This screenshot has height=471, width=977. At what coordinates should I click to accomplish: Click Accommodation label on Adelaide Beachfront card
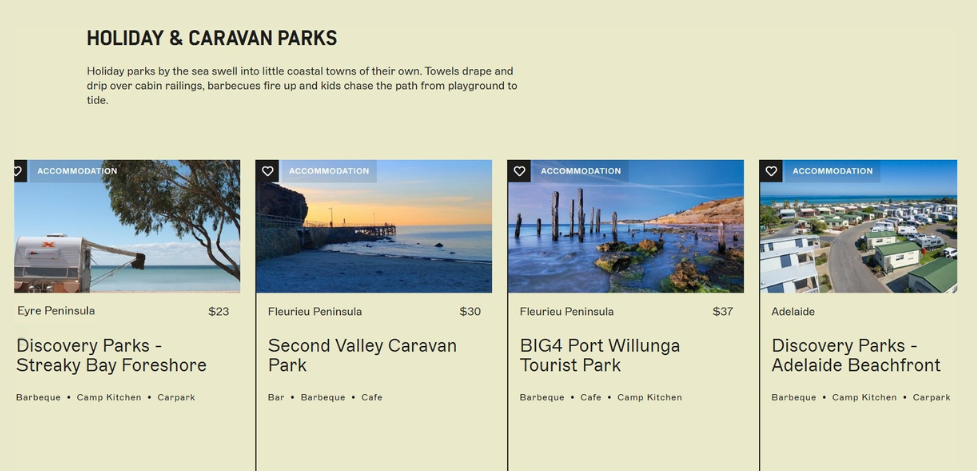tap(833, 171)
